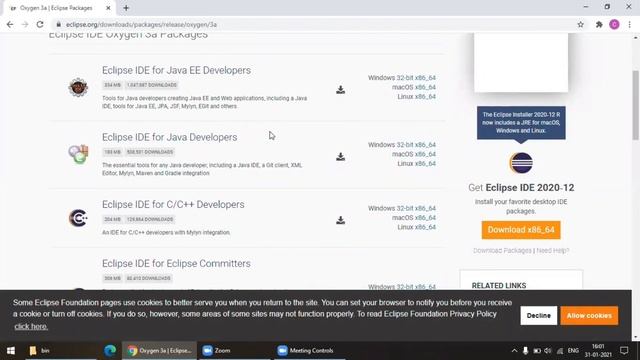640x360 pixels.
Task: Click the page's vertical scrollbar thumb
Action: click(636, 105)
